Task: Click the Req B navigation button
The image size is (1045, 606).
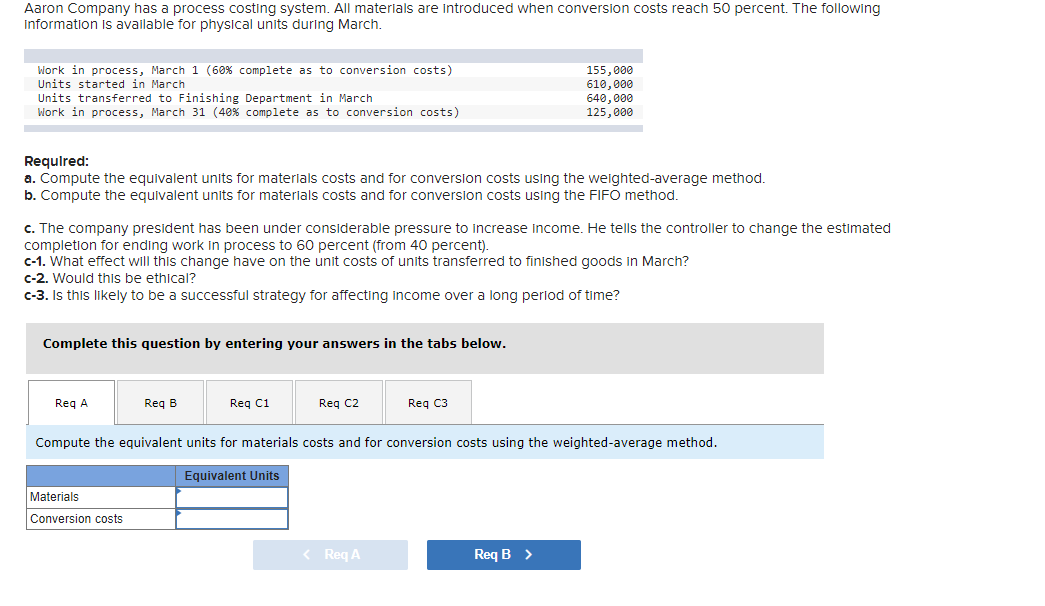Action: coord(503,554)
